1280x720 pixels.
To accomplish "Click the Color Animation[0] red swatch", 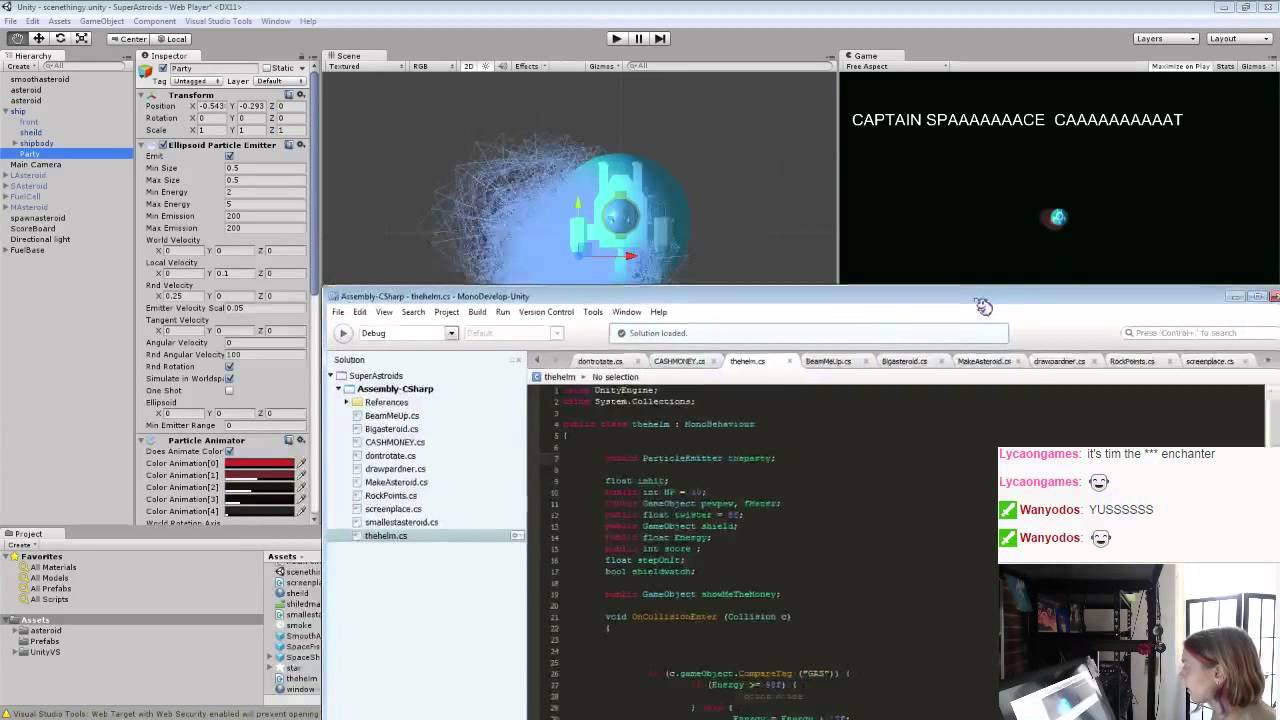I will click(x=259, y=464).
